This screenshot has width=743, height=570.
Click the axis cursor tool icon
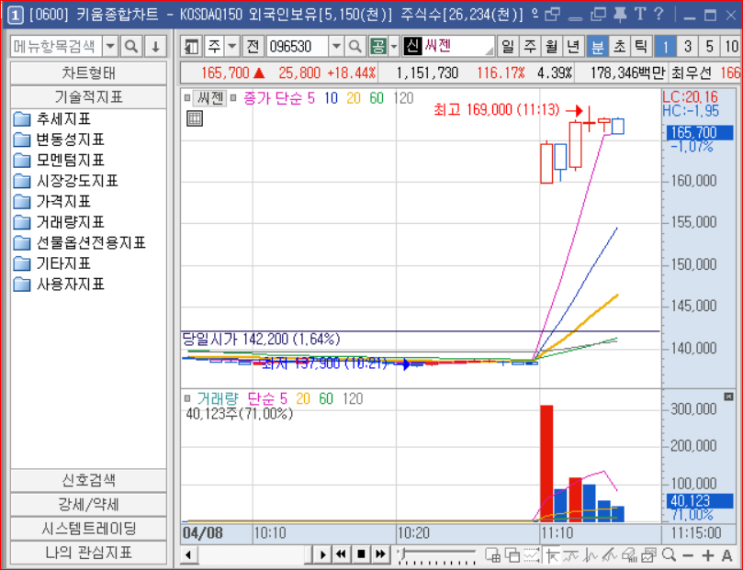[x=552, y=554]
